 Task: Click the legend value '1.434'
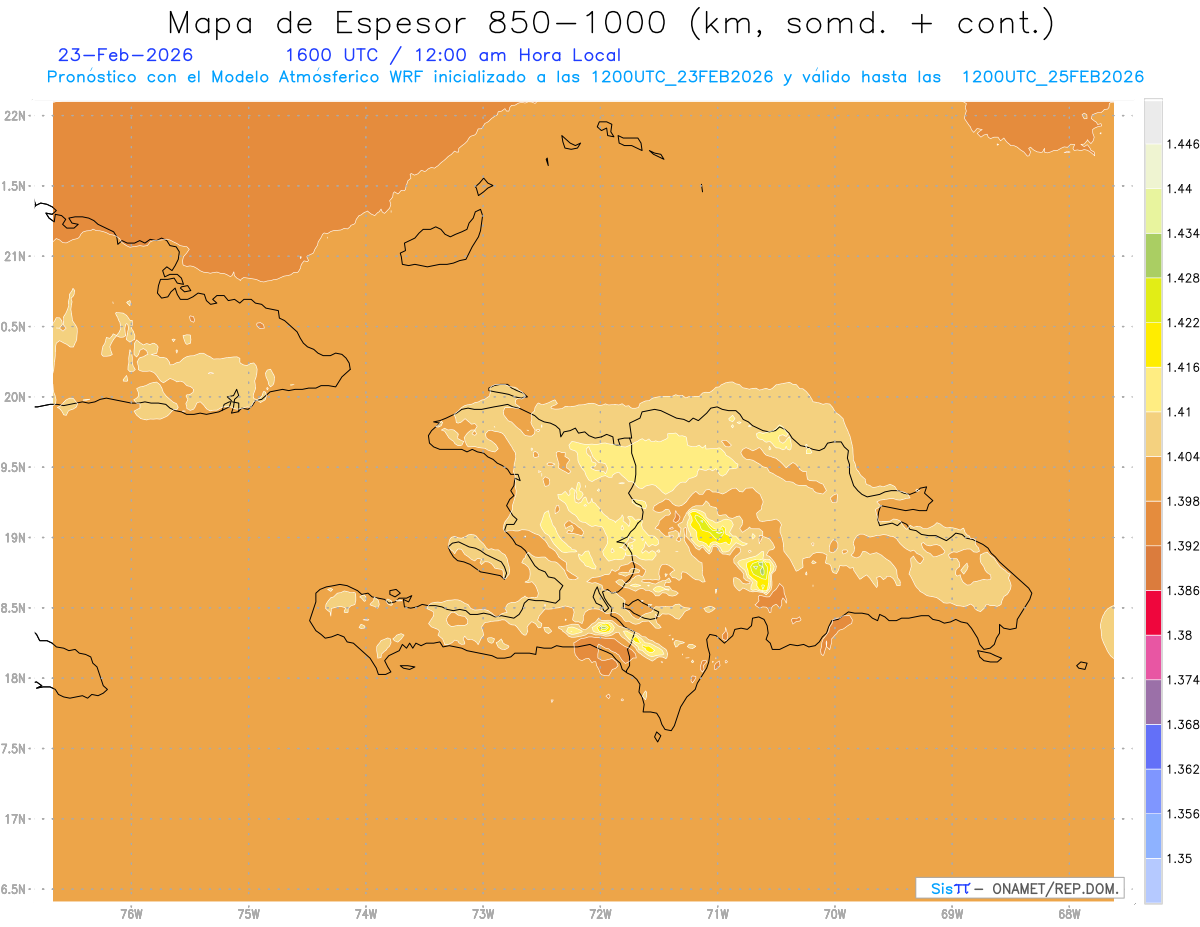pos(1185,233)
